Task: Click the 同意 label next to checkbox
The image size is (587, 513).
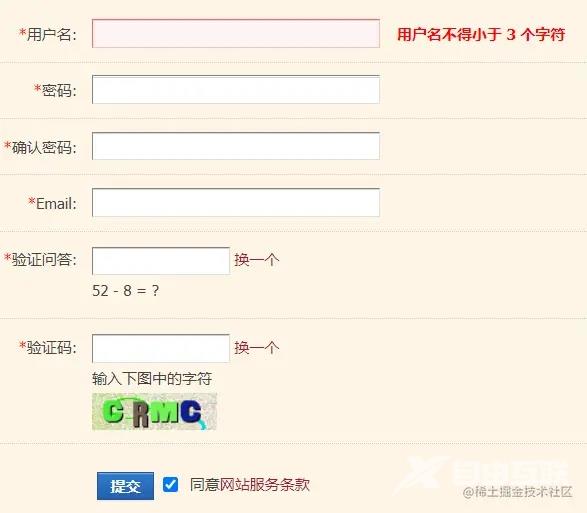Action: point(204,485)
